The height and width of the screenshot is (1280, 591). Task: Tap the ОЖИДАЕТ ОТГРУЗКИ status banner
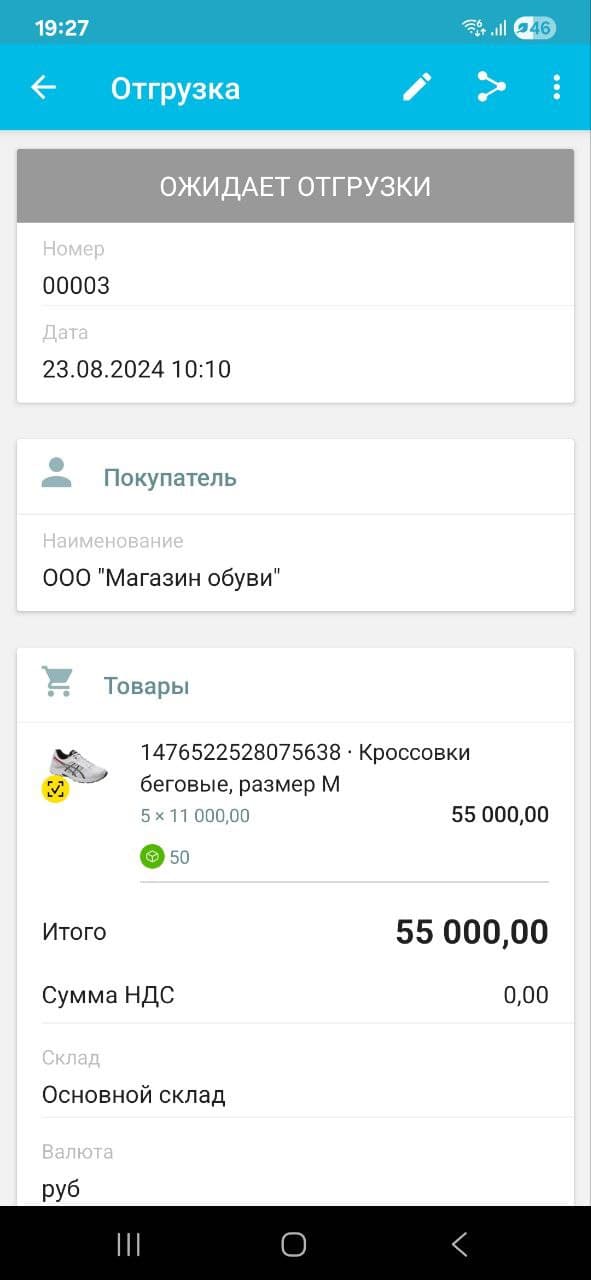point(295,186)
